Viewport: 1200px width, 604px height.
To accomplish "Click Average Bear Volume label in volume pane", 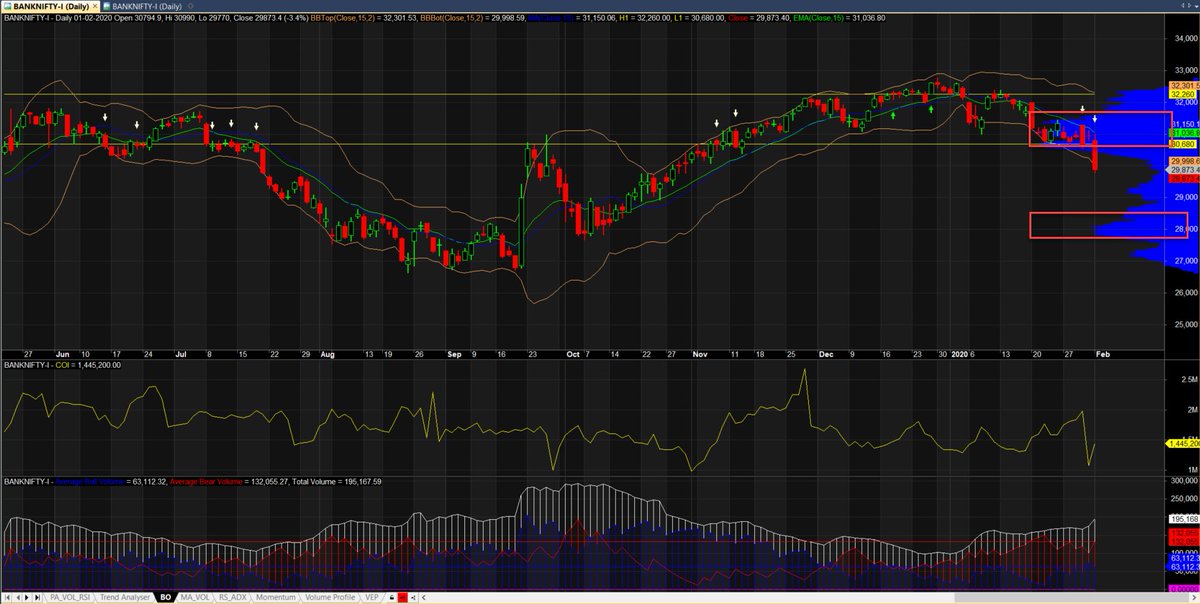I will pyautogui.click(x=205, y=482).
